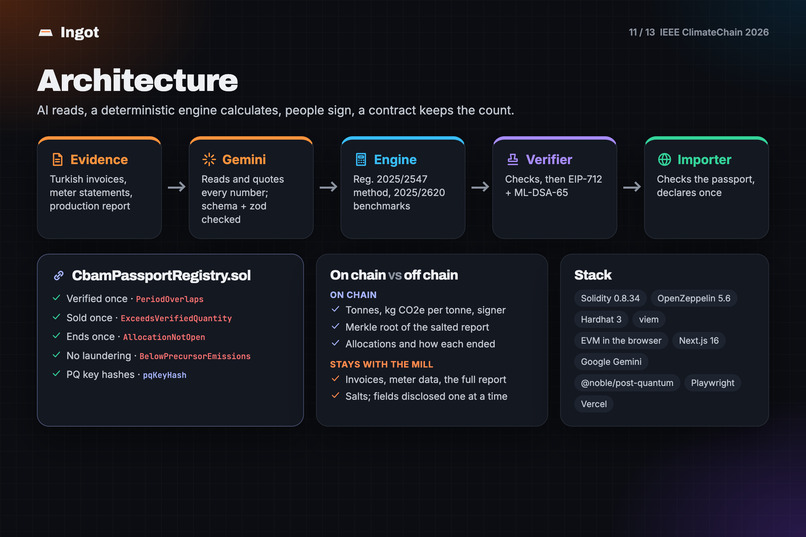Click the Importer card's green top bar
The width and height of the screenshot is (806, 537).
(706, 139)
